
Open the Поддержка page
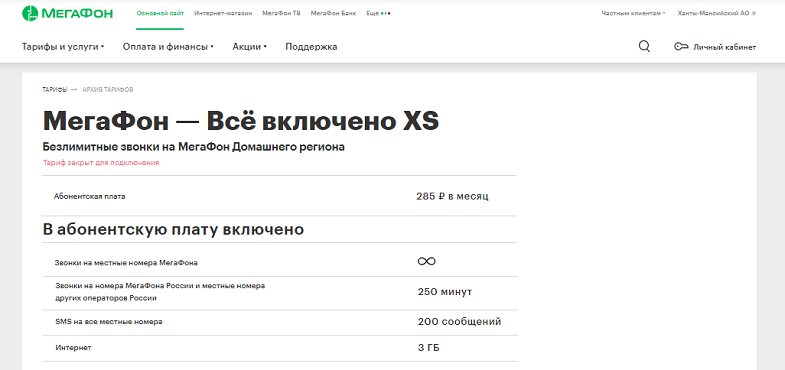point(311,47)
